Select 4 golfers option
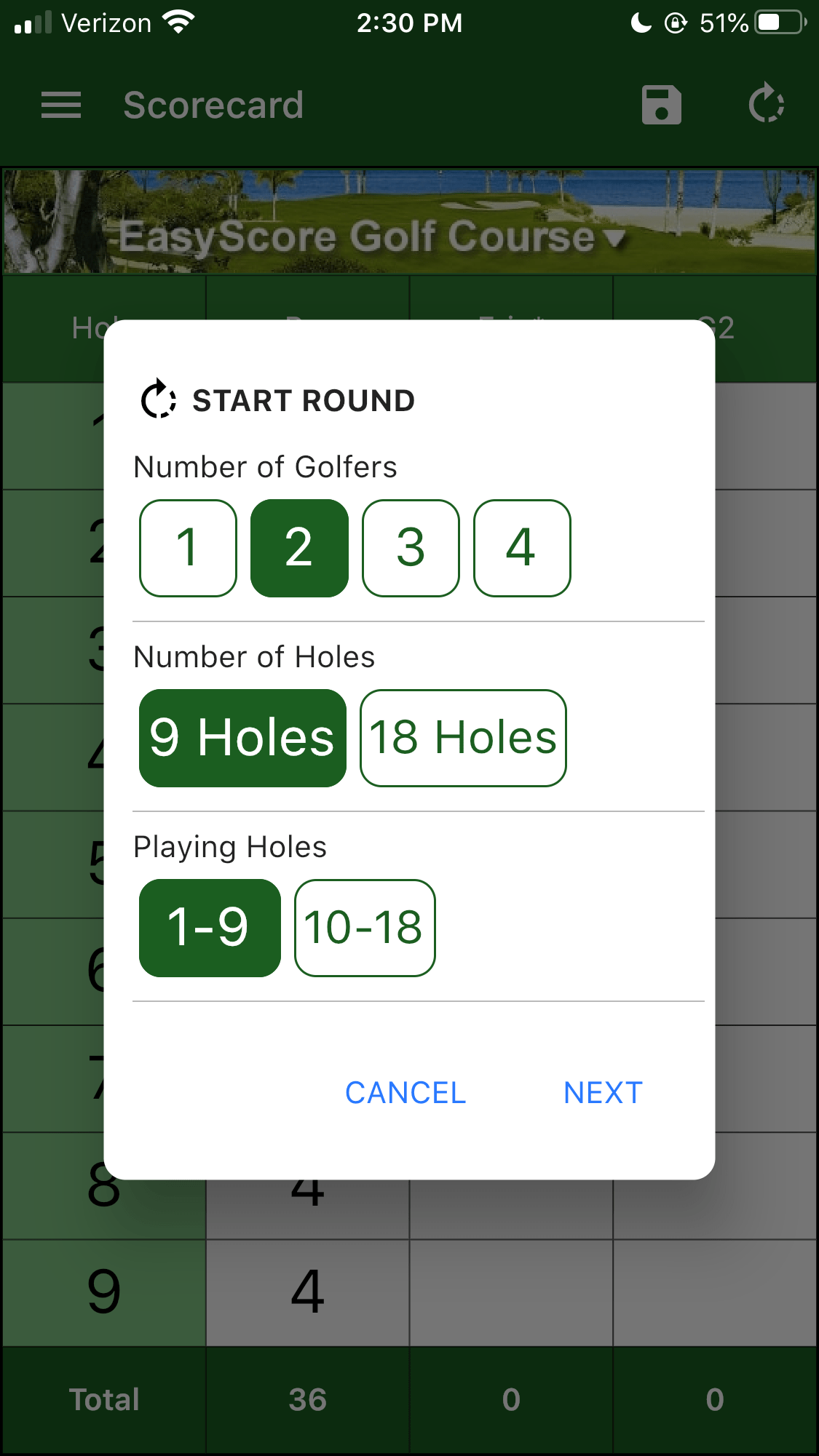The image size is (819, 1456). click(x=522, y=548)
